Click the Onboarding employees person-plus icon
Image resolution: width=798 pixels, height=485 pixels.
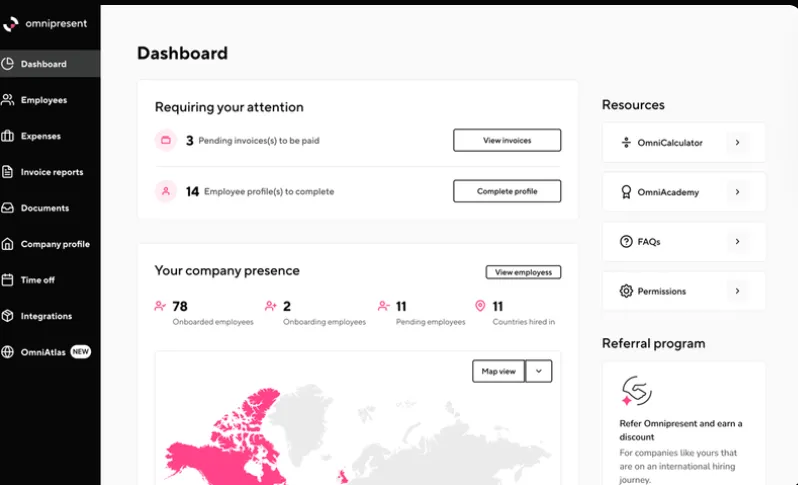270,306
